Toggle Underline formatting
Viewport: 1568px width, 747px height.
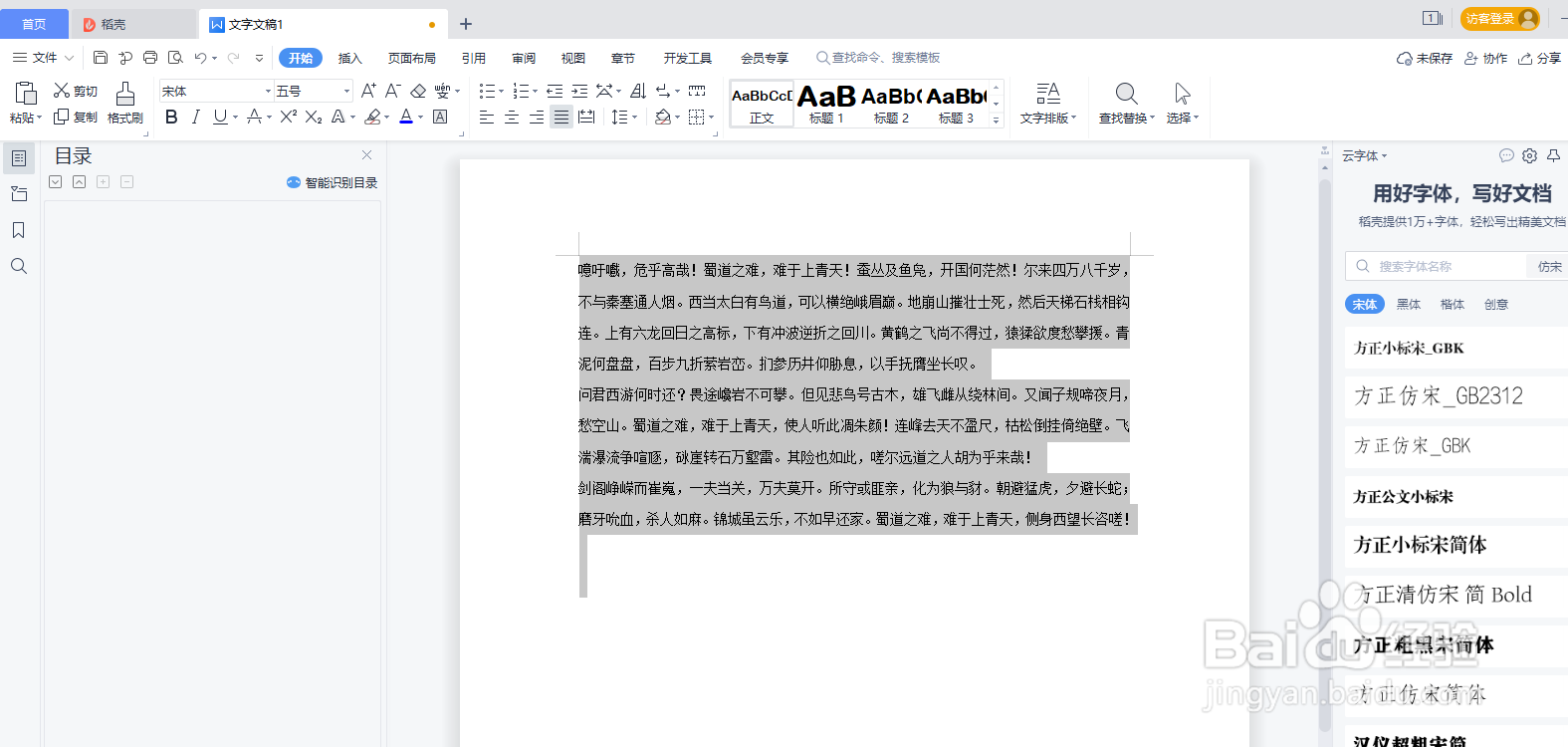tap(220, 117)
